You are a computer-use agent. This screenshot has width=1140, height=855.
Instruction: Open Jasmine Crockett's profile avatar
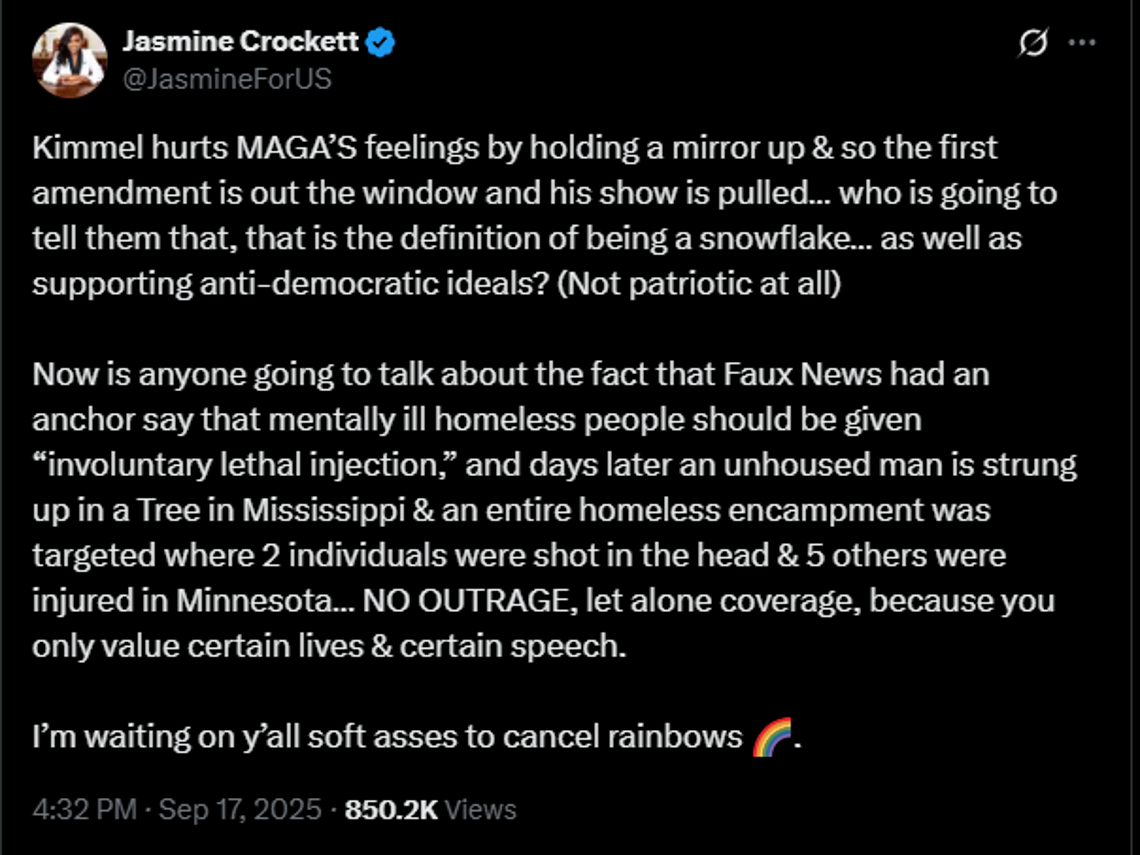pyautogui.click(x=70, y=60)
